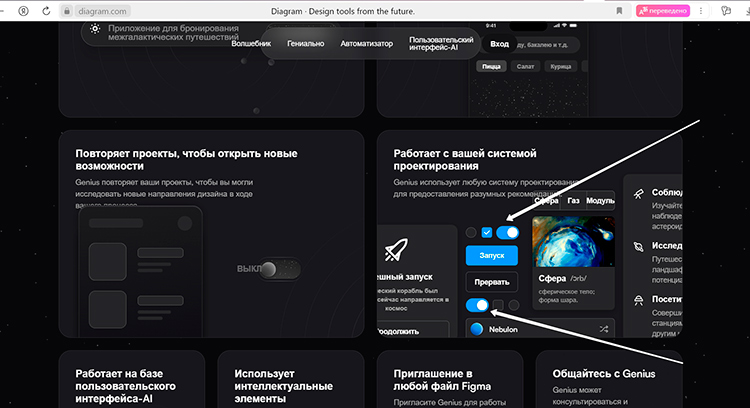Open the Волшебник navigation item
Screen dimensions: 750x408
(x=250, y=44)
